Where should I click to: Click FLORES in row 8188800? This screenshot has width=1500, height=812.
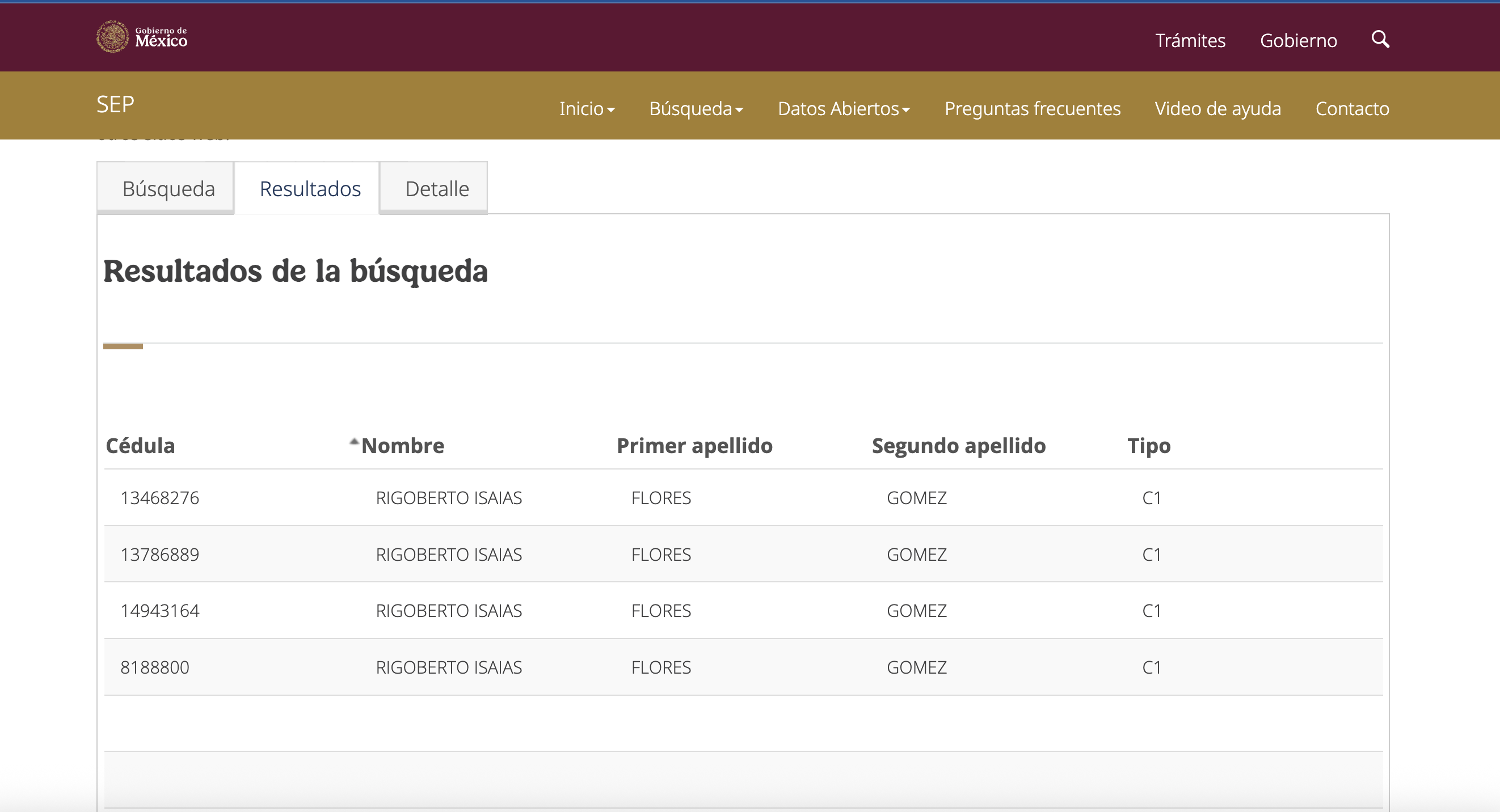pos(661,667)
